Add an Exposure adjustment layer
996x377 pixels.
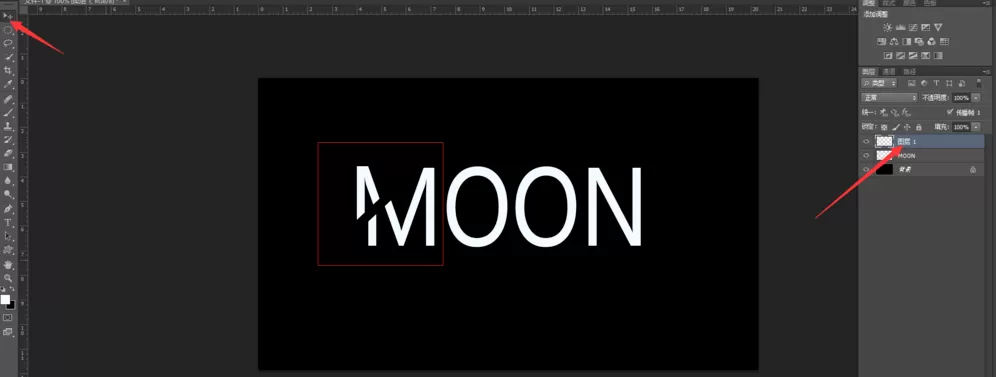[925, 28]
